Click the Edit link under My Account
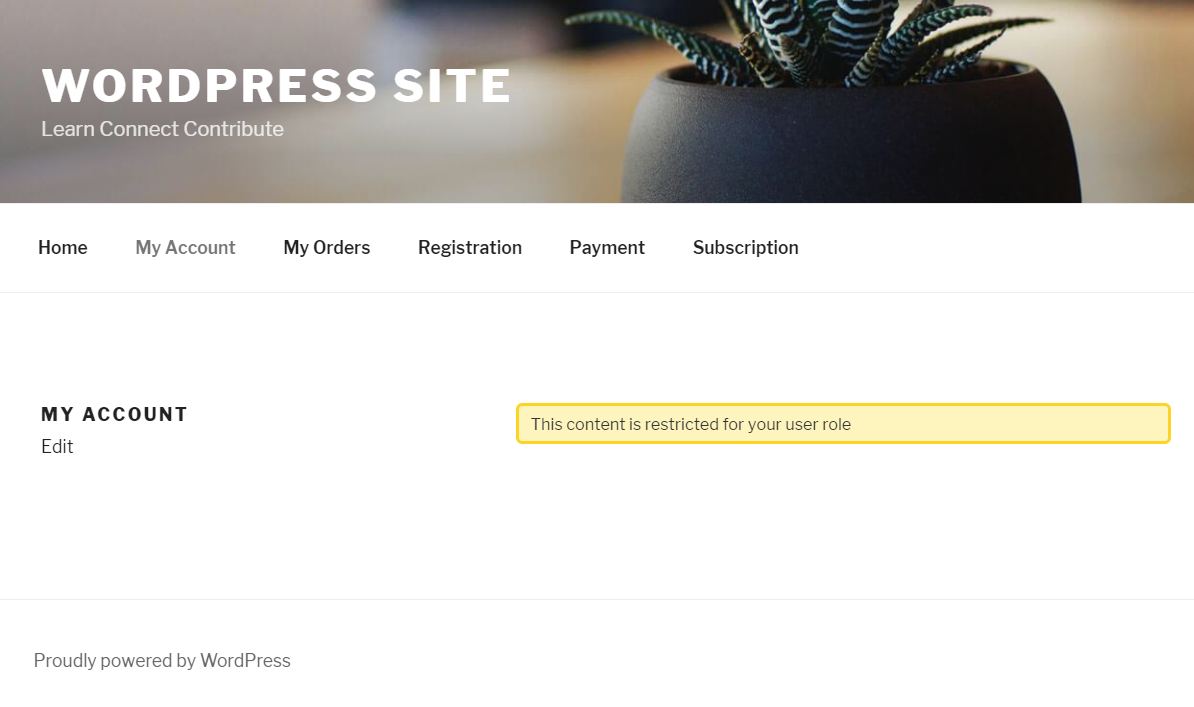Viewport: 1194px width, 707px height. click(x=57, y=446)
